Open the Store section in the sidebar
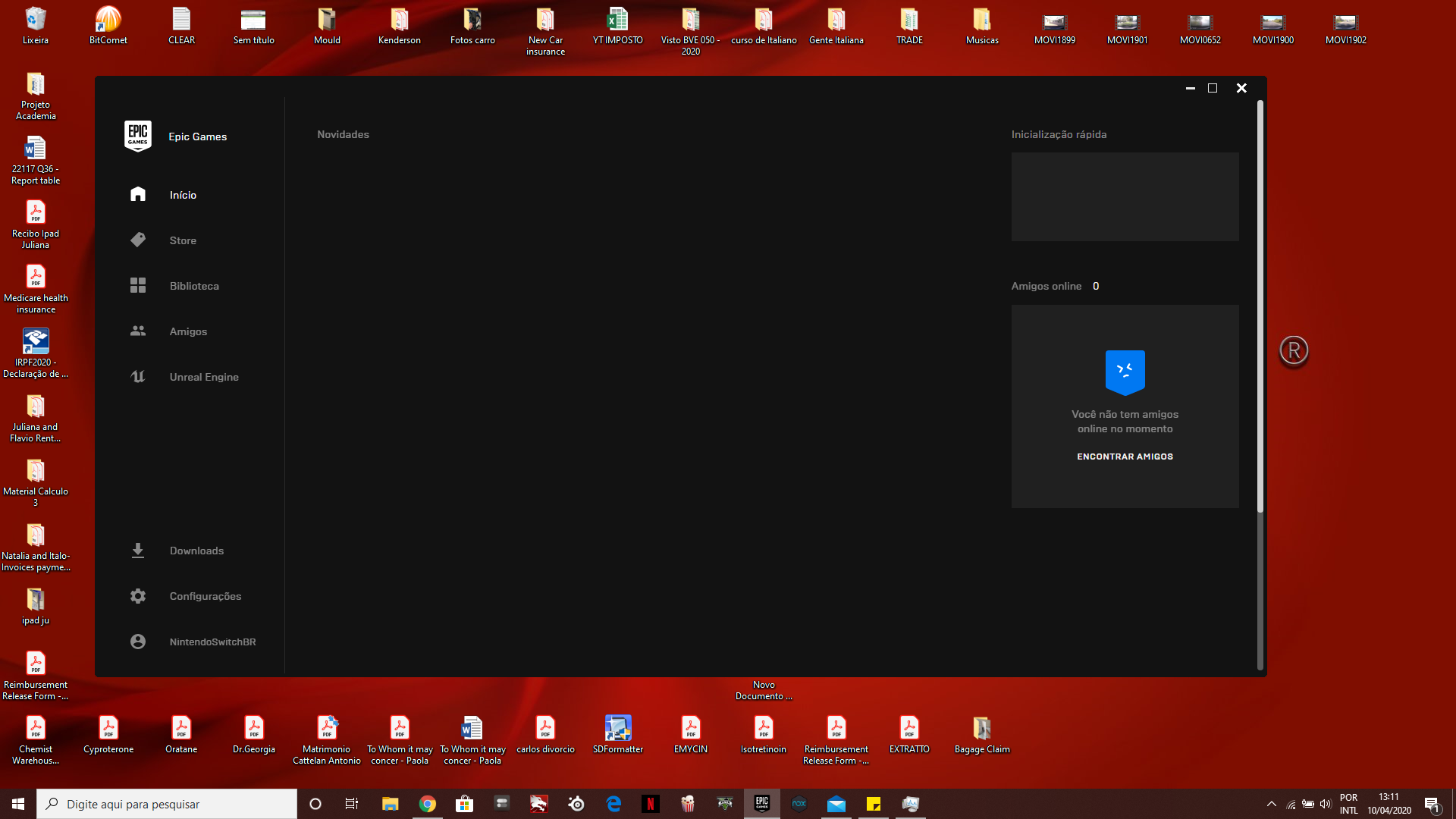Screen dimensions: 1456x819 pyautogui.click(x=183, y=240)
